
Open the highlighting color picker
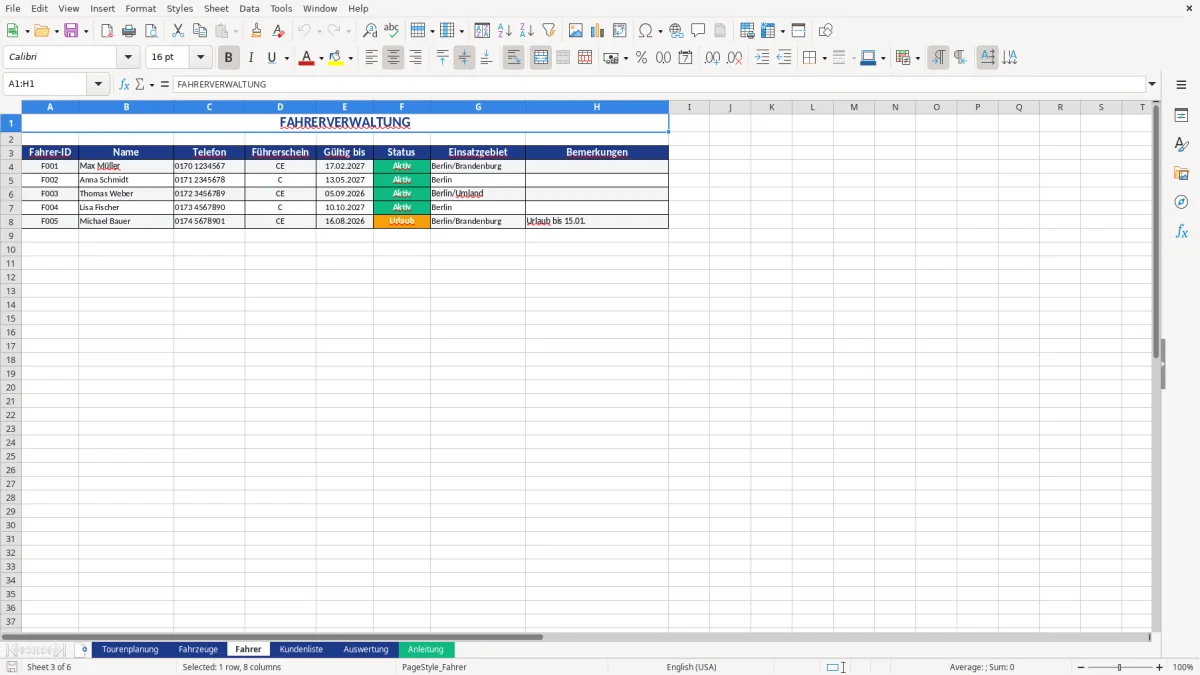349,57
